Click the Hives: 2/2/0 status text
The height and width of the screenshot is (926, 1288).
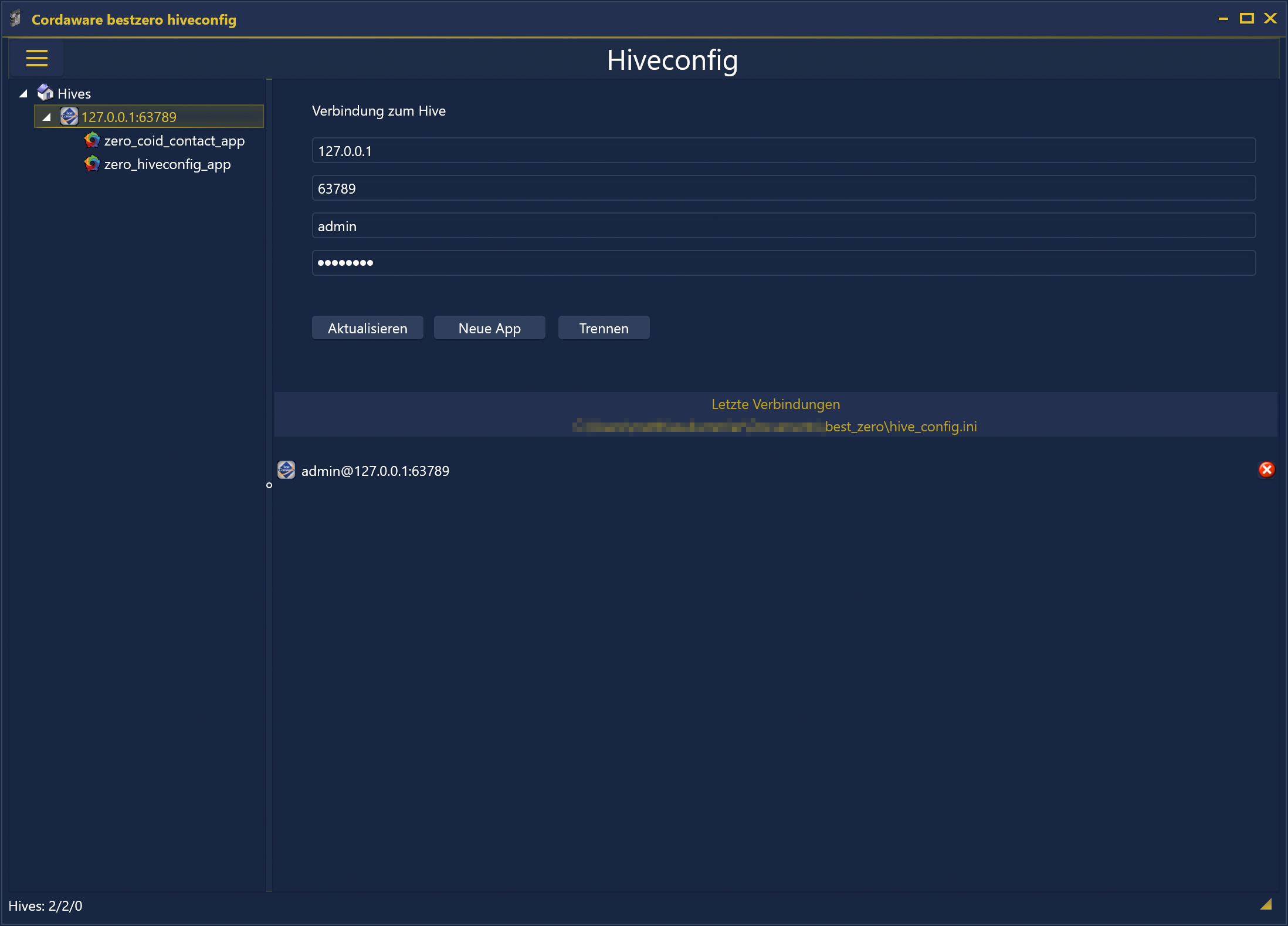45,906
